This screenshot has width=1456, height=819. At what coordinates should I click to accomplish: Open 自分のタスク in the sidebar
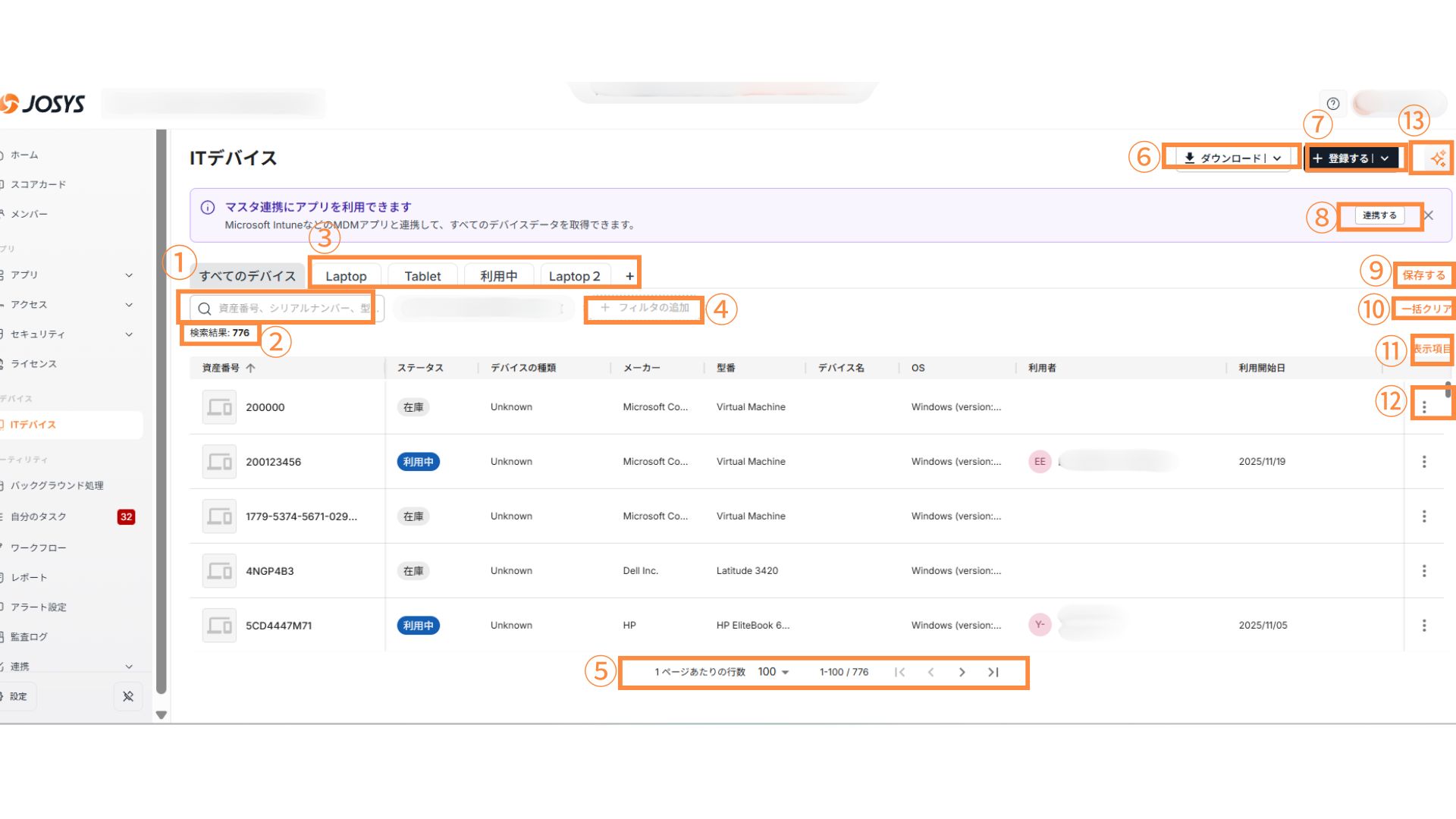(38, 516)
